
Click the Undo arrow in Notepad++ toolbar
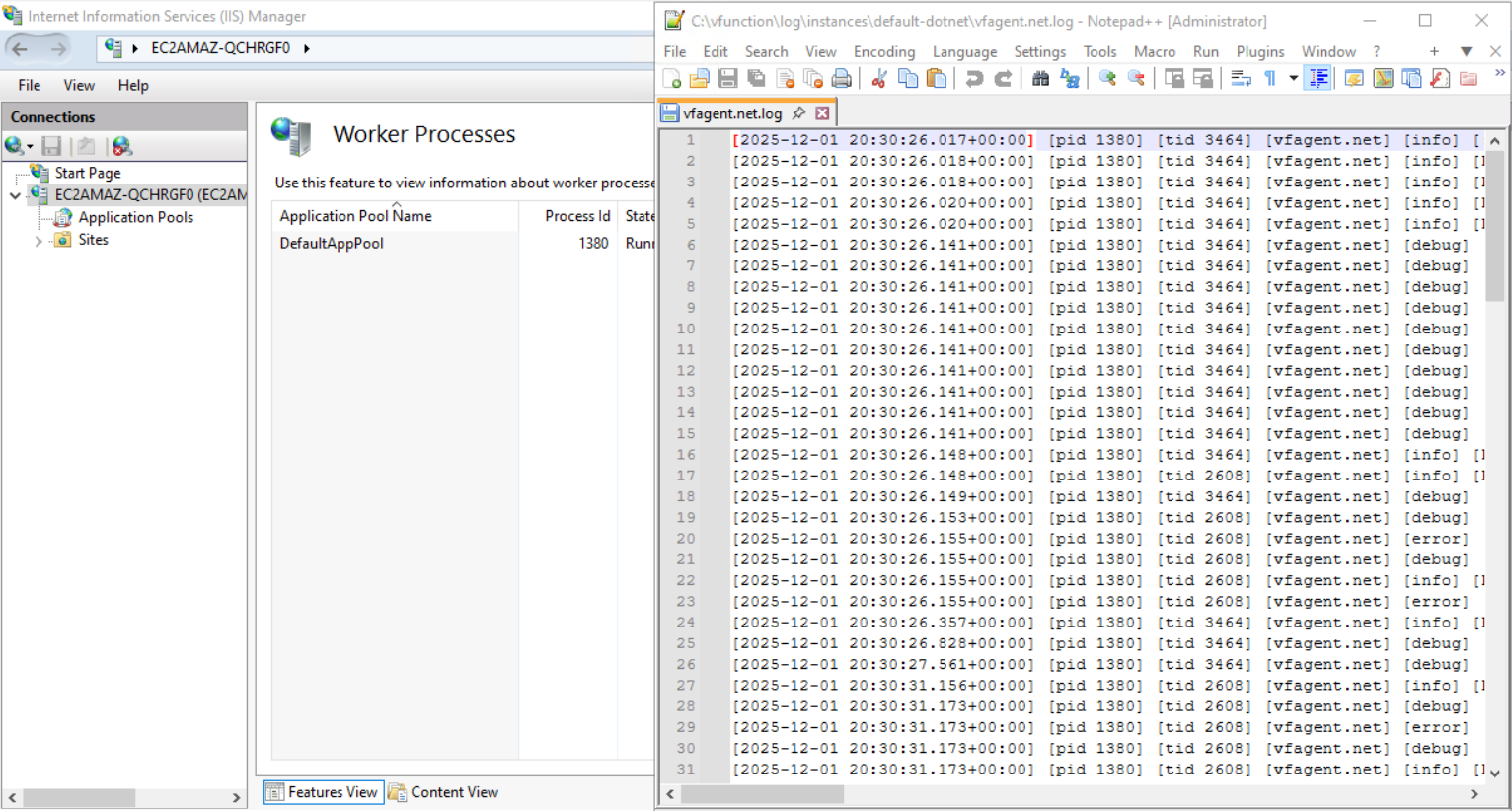pyautogui.click(x=974, y=79)
